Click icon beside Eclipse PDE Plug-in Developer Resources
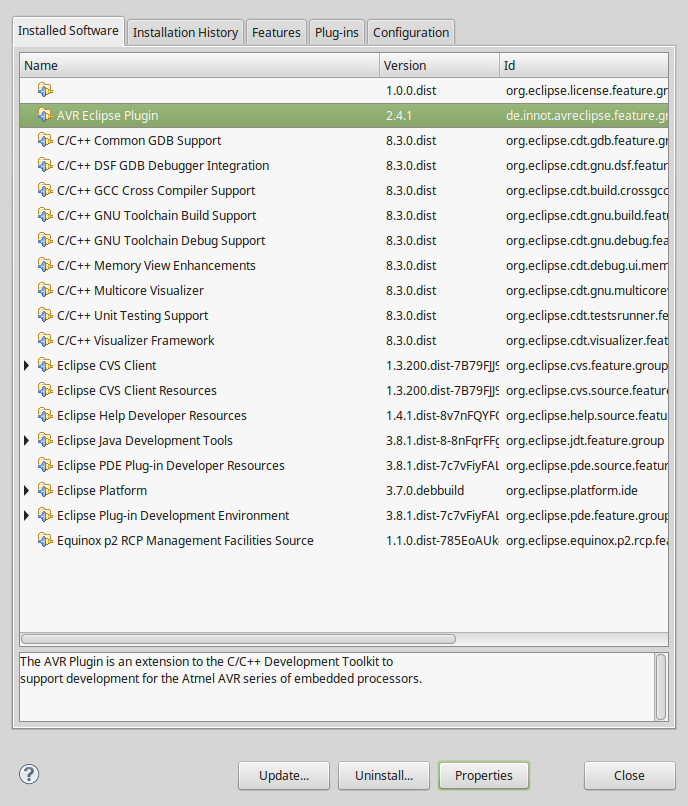 [45, 466]
